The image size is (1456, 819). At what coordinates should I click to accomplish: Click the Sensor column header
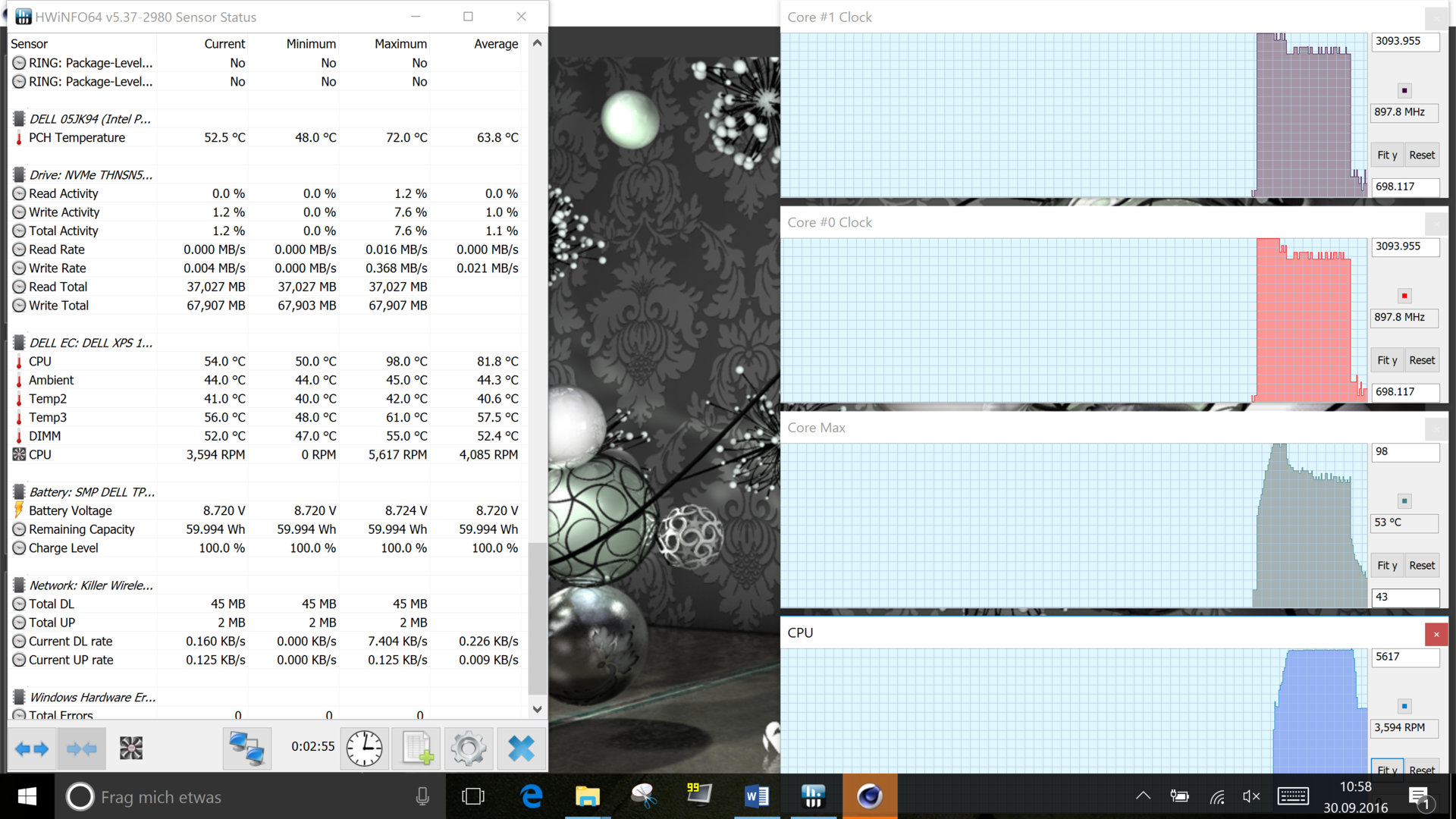pyautogui.click(x=29, y=44)
